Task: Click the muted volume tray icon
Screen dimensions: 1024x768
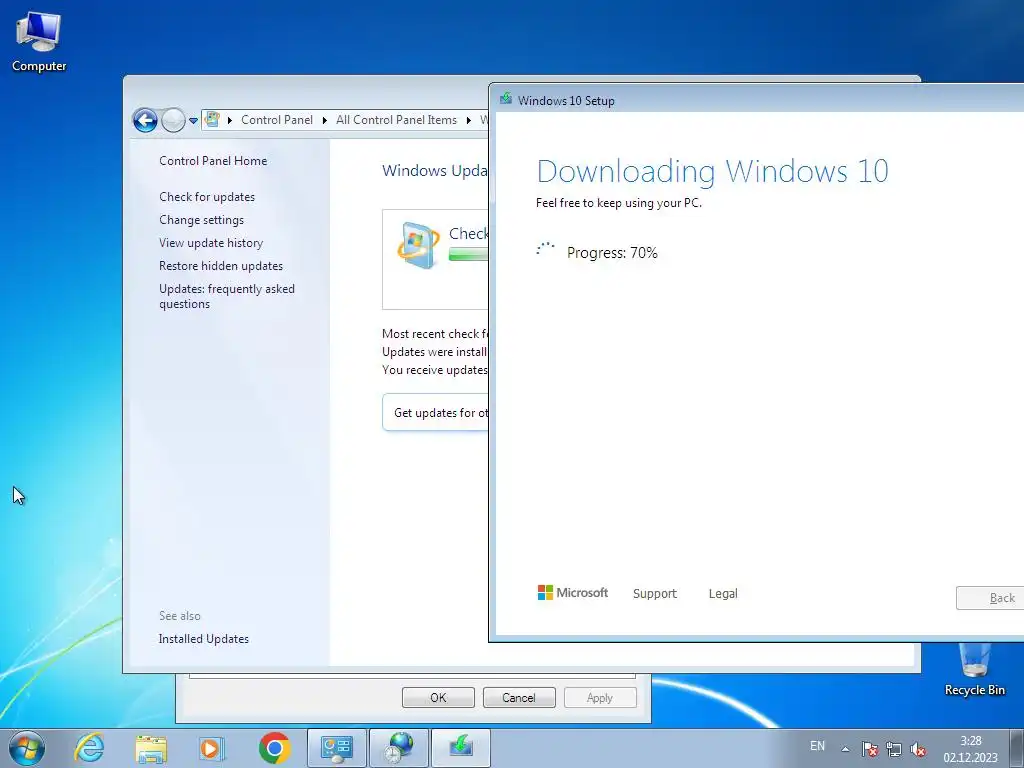Action: coord(918,749)
